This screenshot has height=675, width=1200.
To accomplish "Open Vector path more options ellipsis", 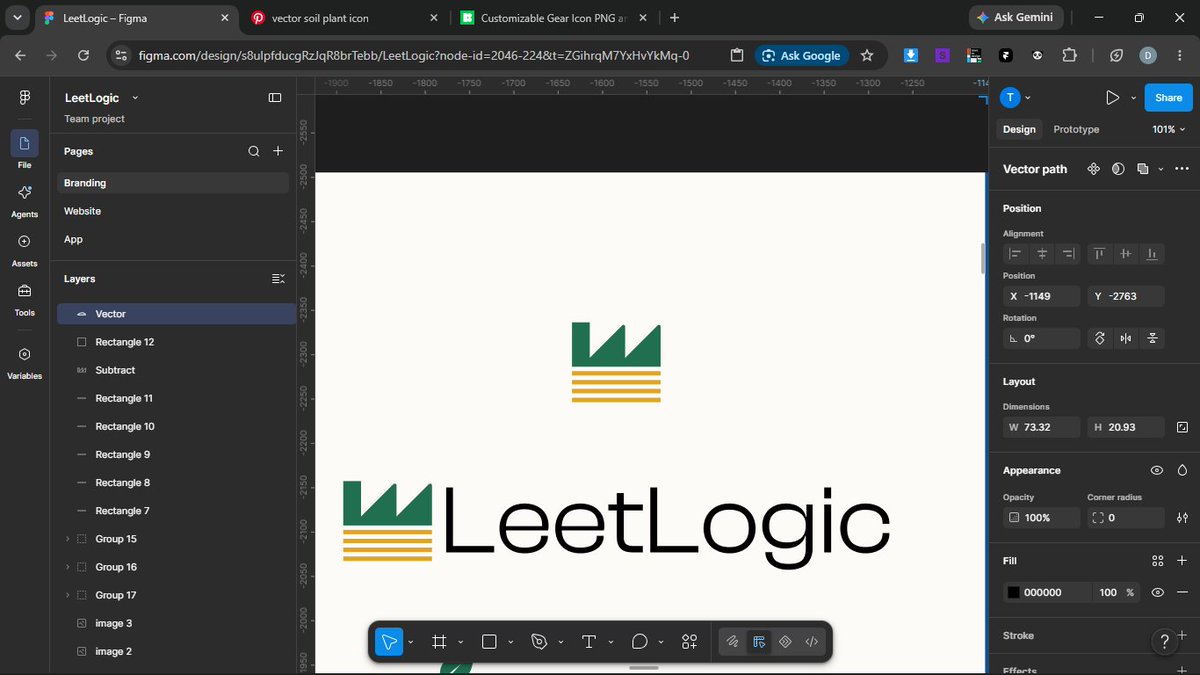I will pos(1181,169).
